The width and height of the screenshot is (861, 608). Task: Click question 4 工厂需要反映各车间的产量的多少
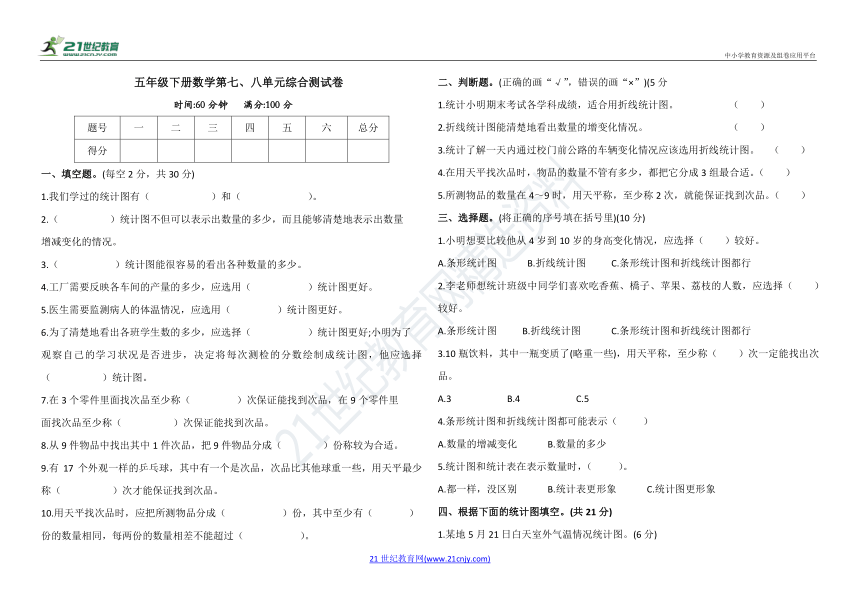pyautogui.click(x=208, y=287)
